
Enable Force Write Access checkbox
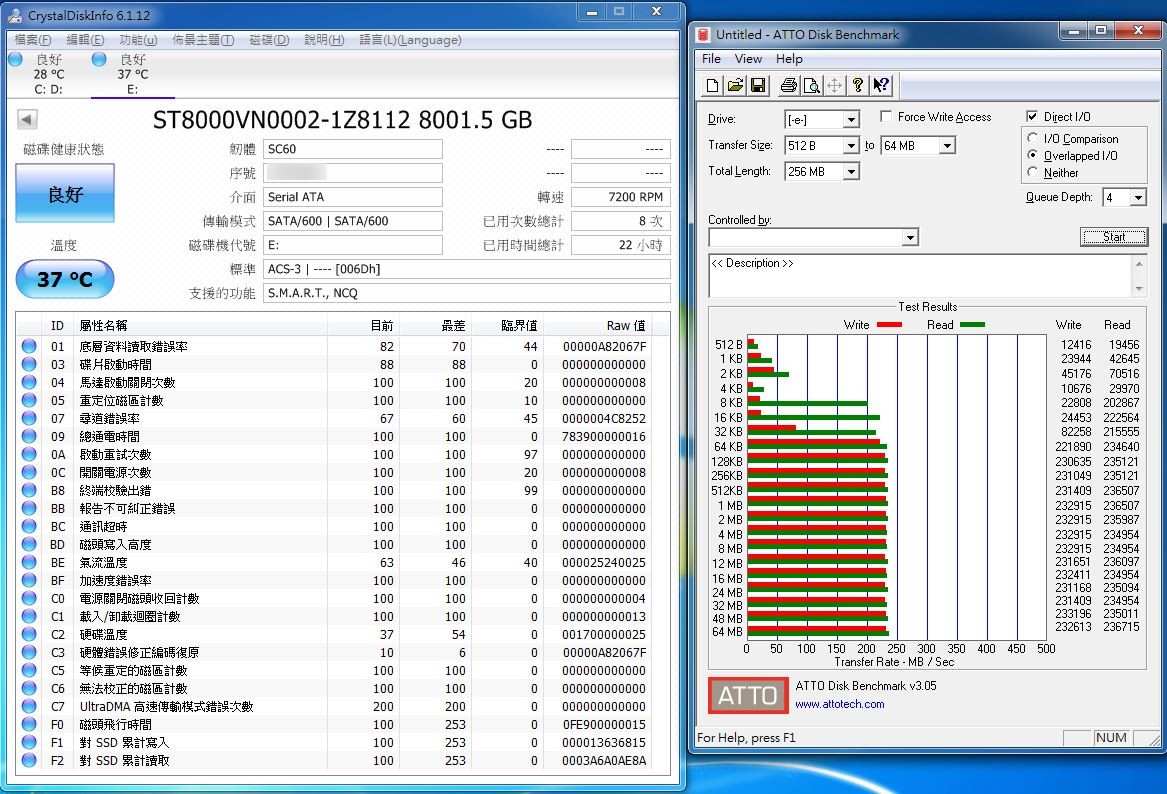(x=886, y=116)
